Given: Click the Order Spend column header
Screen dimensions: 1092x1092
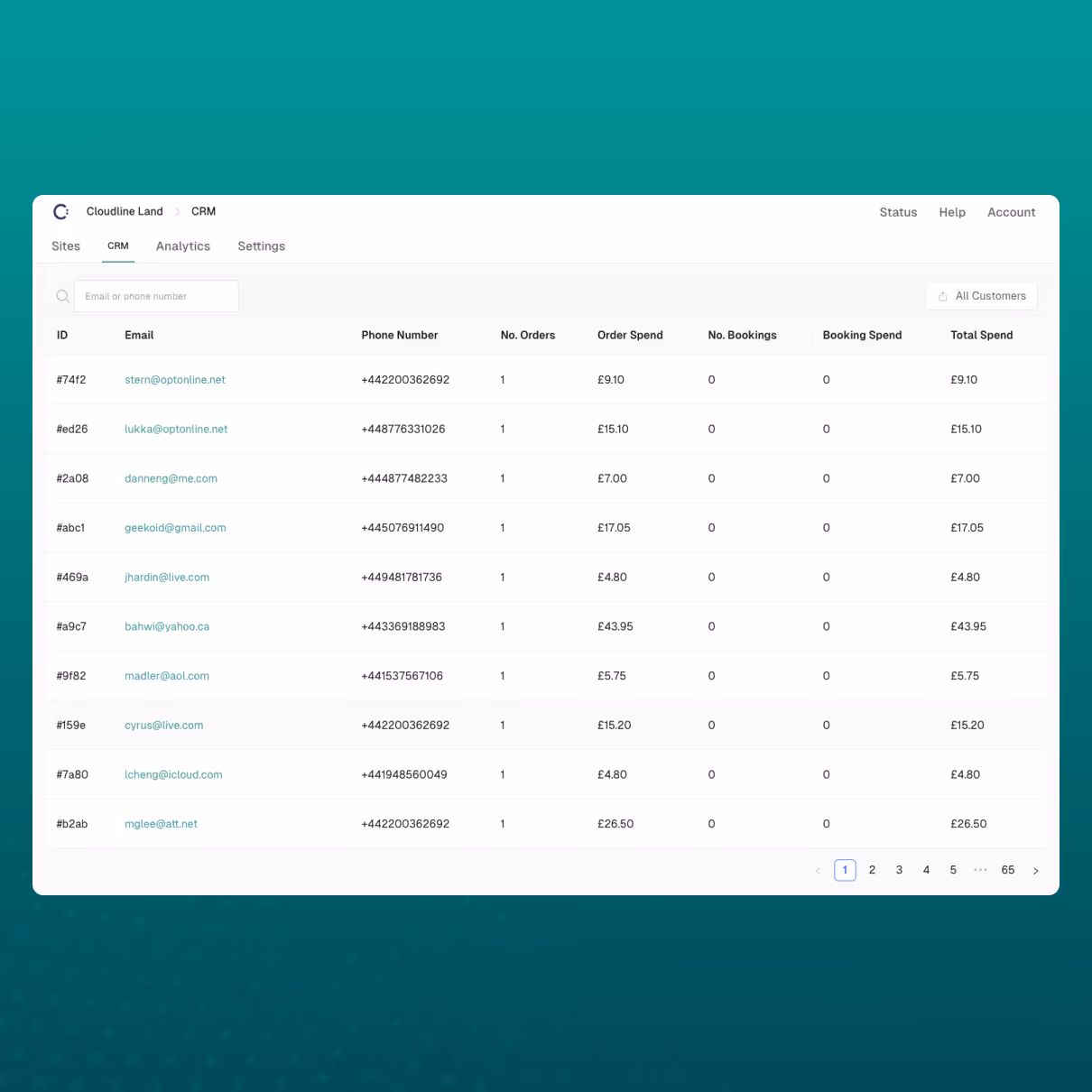Looking at the screenshot, I should 630,335.
